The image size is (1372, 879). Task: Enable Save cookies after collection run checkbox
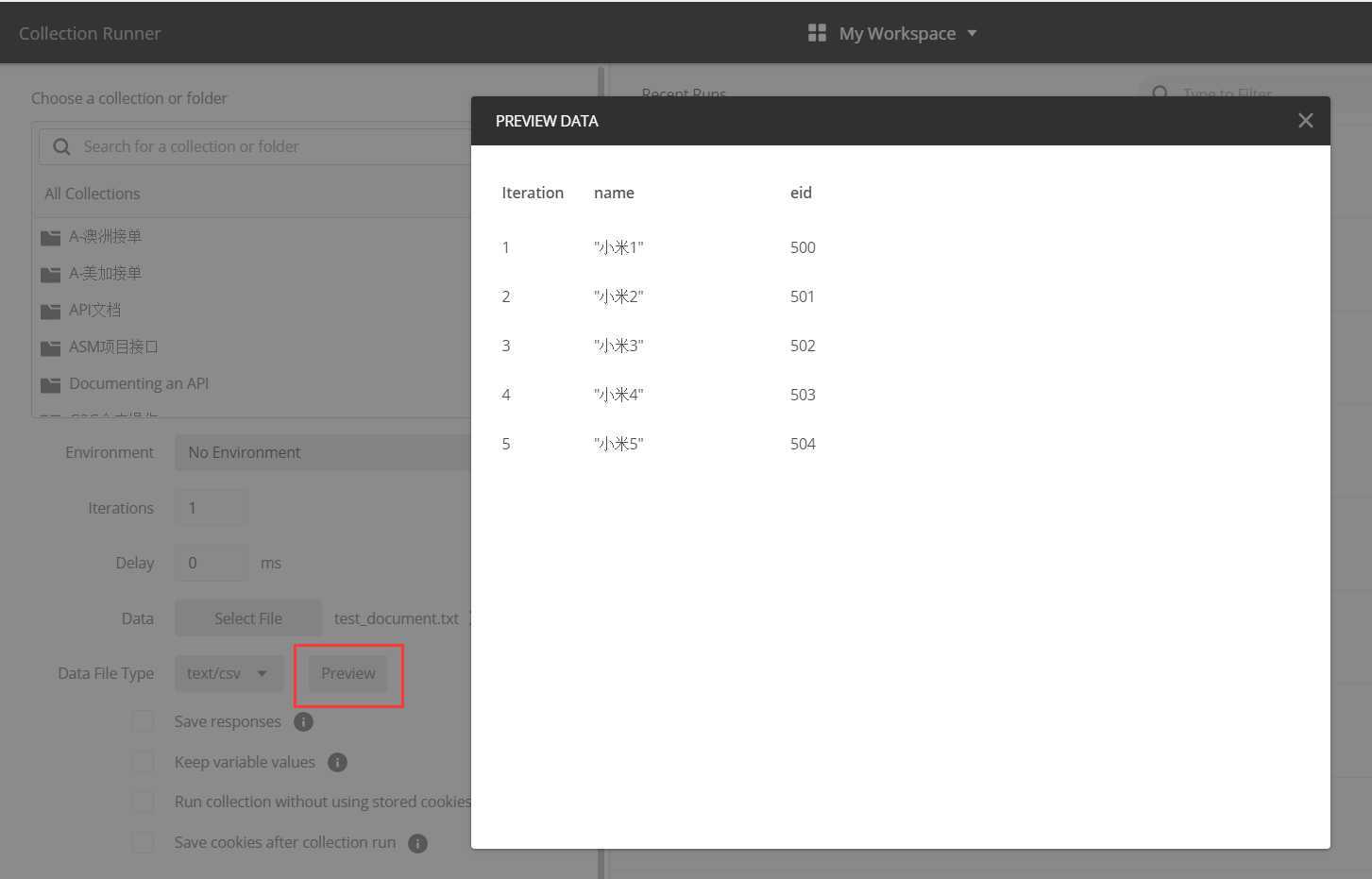(x=143, y=842)
